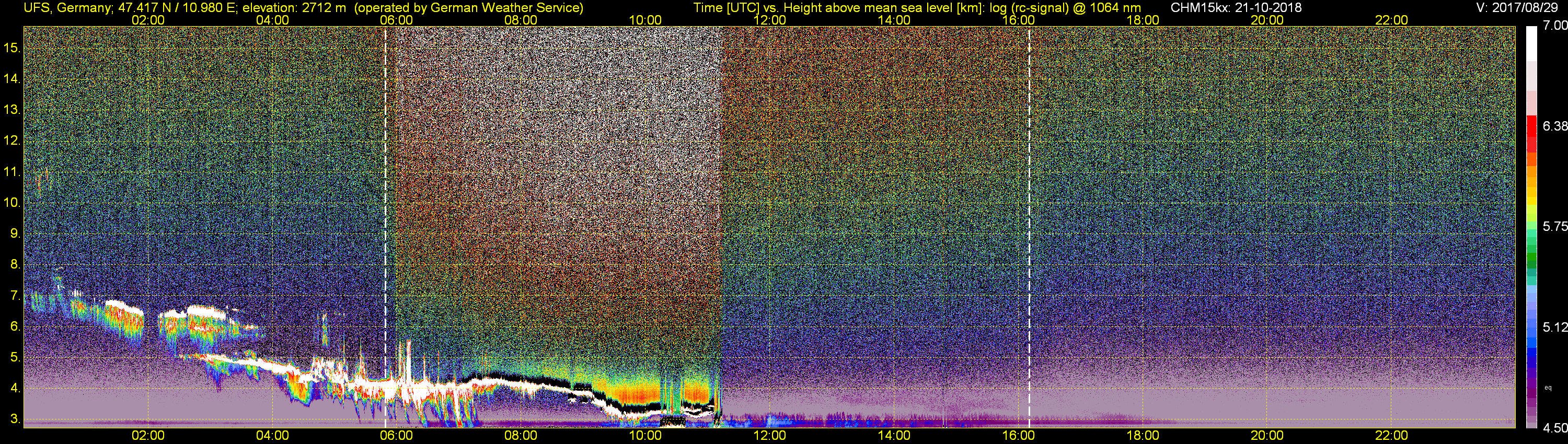The height and width of the screenshot is (444, 1568).
Task: Click the 10 km height axis label
Action: [x=11, y=203]
